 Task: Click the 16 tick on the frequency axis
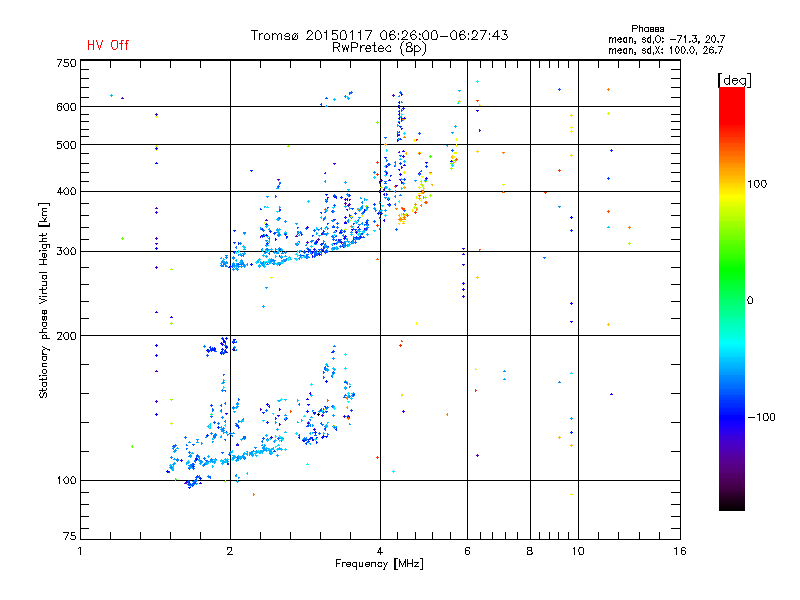coord(679,551)
